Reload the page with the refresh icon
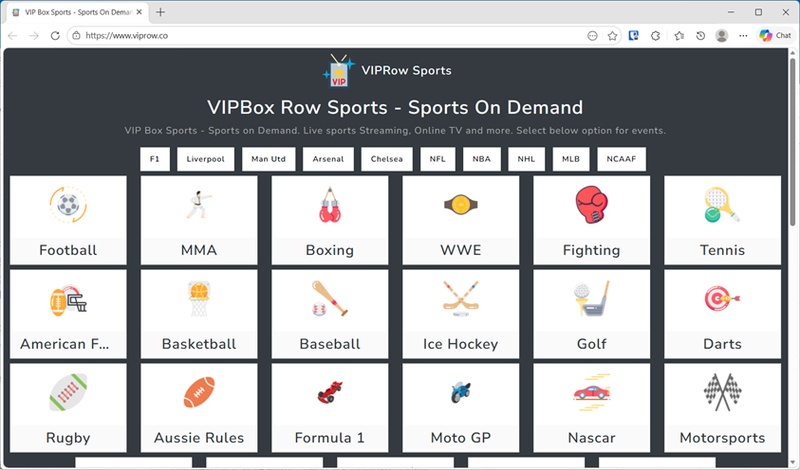The height and width of the screenshot is (470, 800). click(x=55, y=36)
